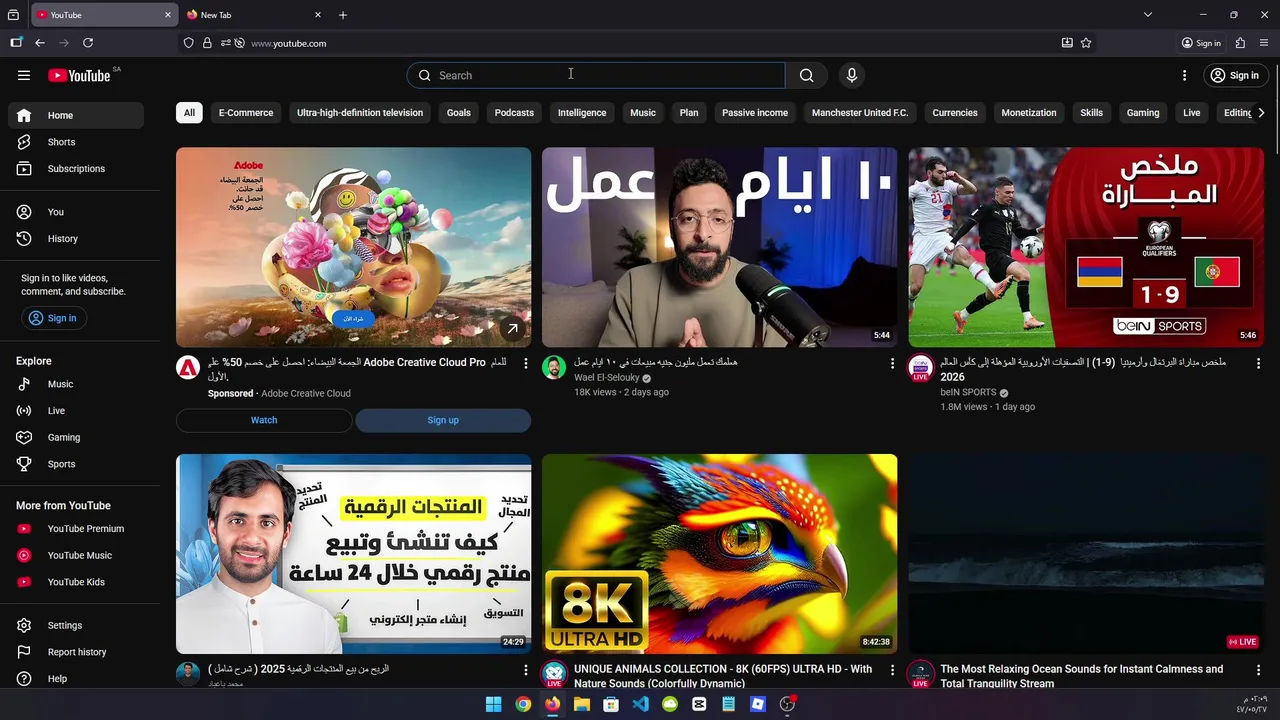The image size is (1280, 720).
Task: Open the 8K ULTRA HD bird thumbnail
Action: (720, 554)
